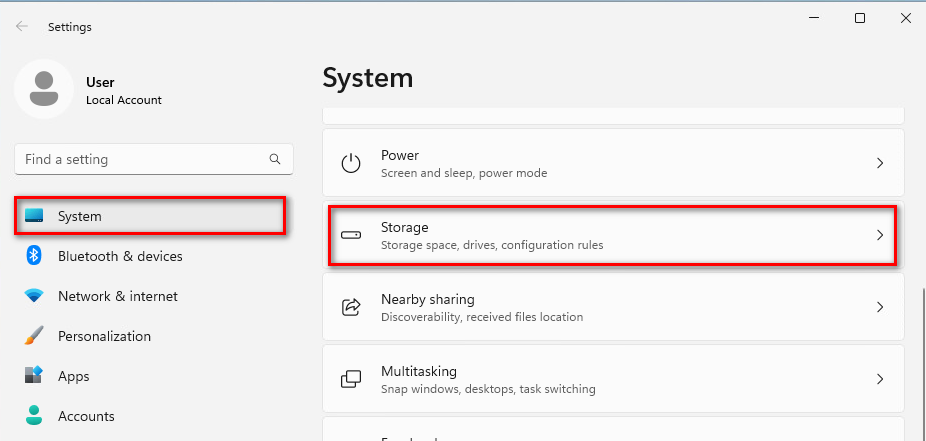Click the Accounts person icon
This screenshot has width=926, height=441.
[34, 416]
